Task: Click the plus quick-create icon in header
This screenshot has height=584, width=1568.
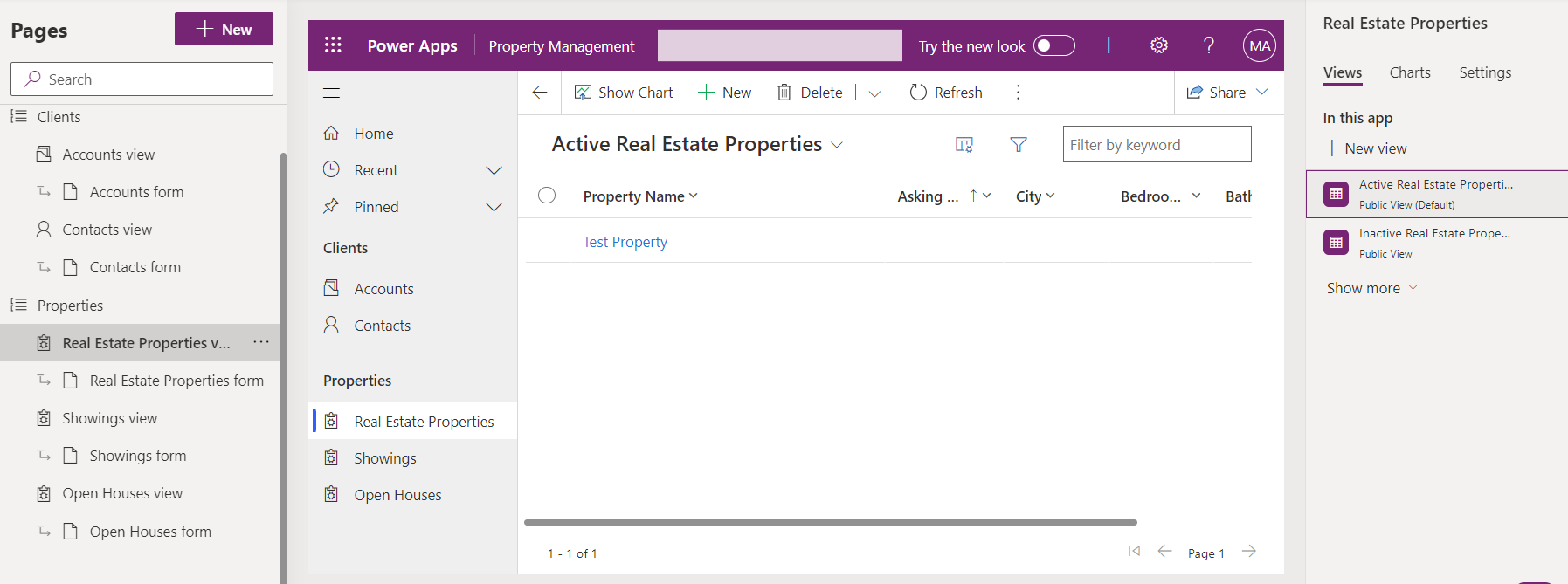Action: (1109, 45)
